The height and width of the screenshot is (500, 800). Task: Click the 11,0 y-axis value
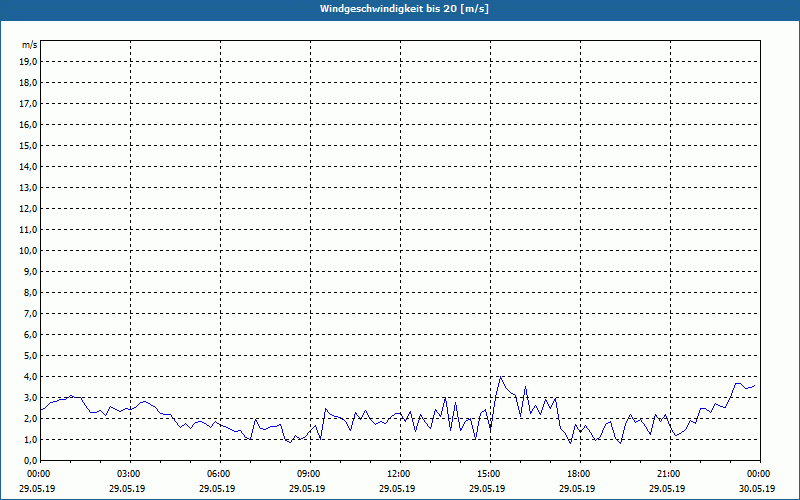(29, 230)
